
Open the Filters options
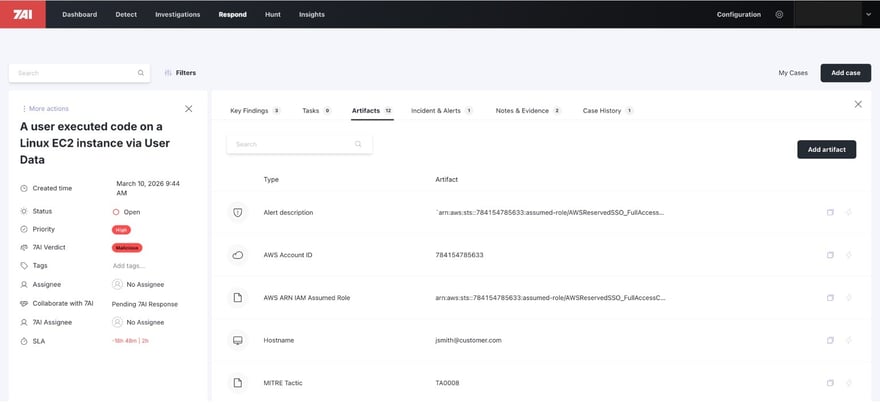(180, 73)
